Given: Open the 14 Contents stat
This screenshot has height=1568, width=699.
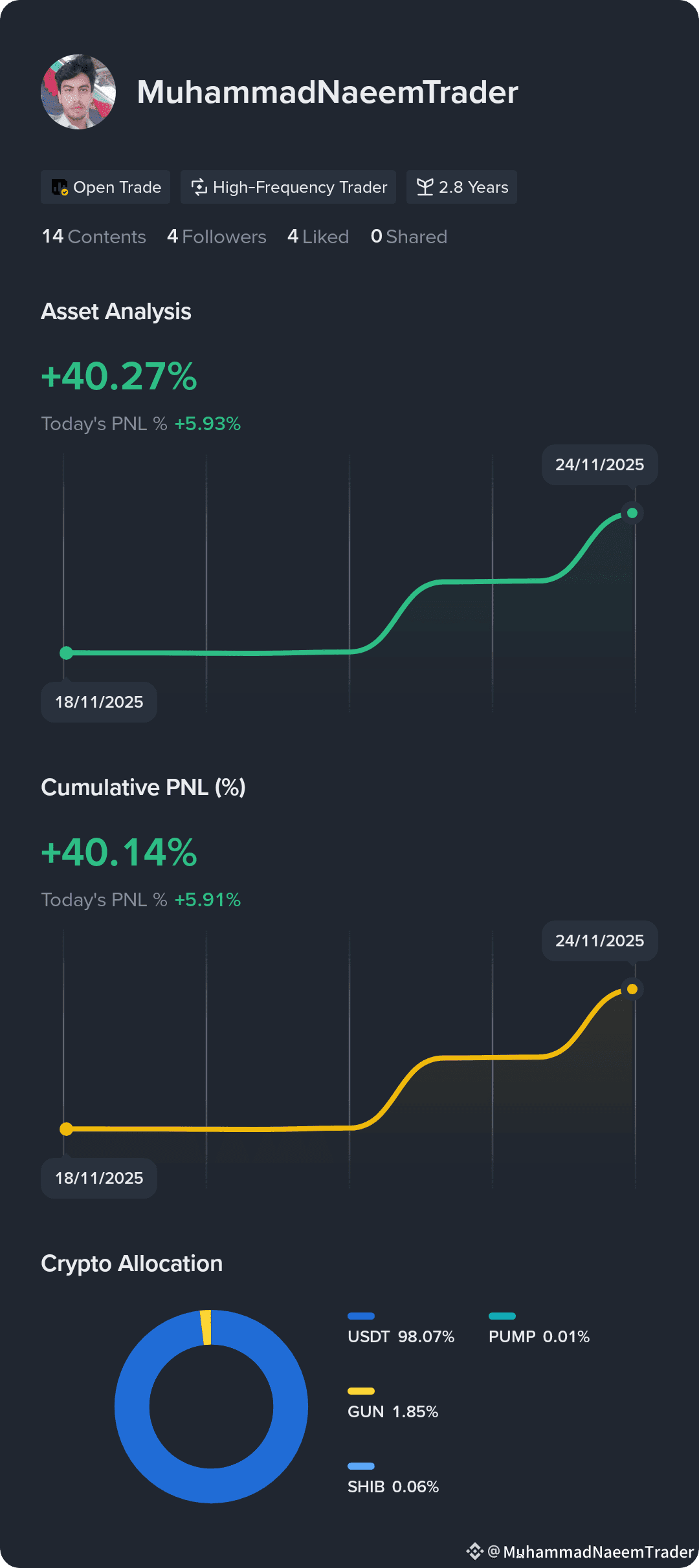Looking at the screenshot, I should coord(94,237).
